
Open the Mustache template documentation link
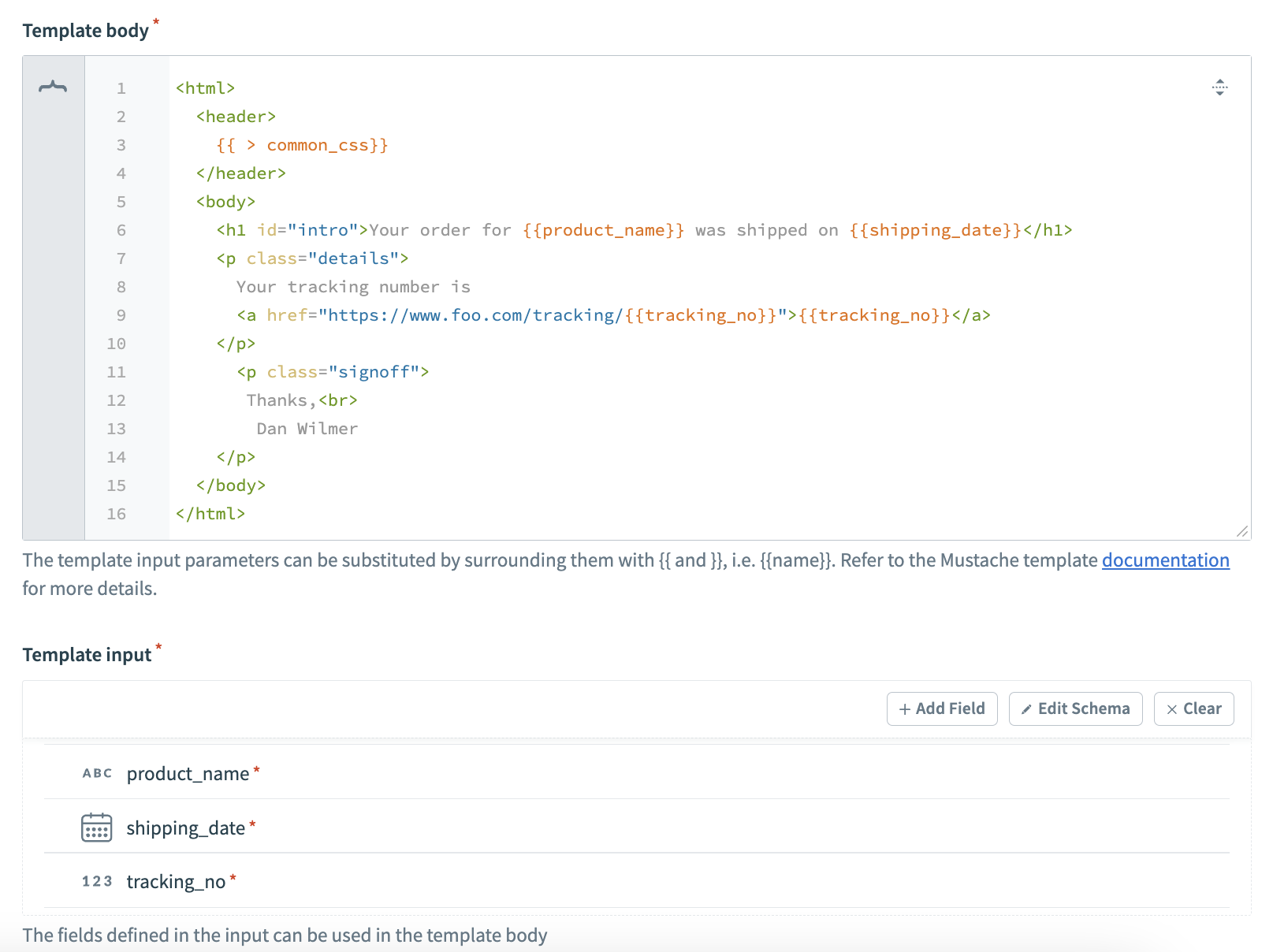point(1165,560)
